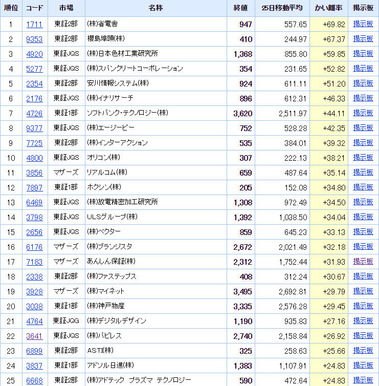Viewport: 379px width, 386px height.
Task: Select the moving average 2,511.97 cell
Action: pos(282,113)
